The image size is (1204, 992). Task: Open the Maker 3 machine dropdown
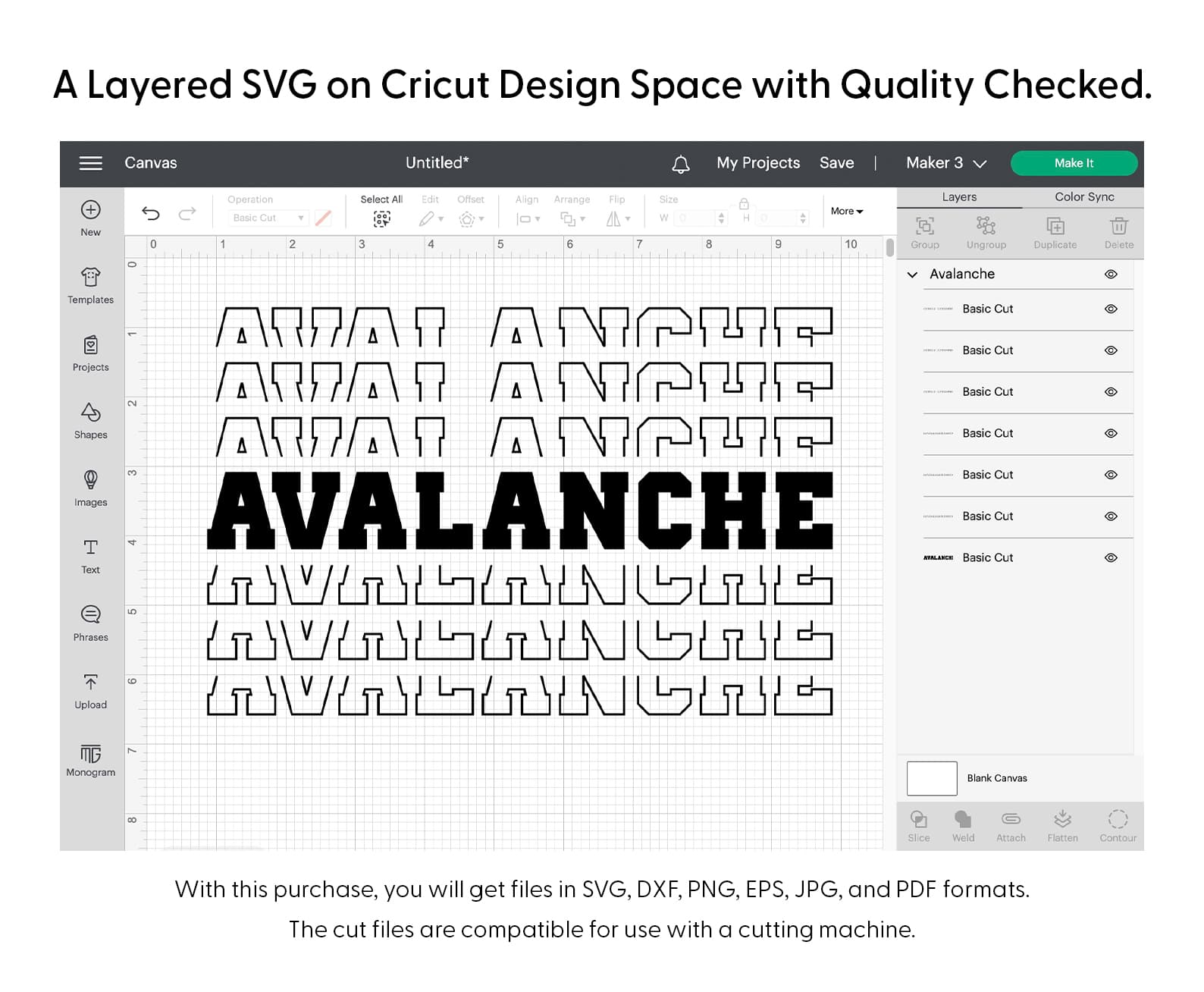[x=946, y=163]
